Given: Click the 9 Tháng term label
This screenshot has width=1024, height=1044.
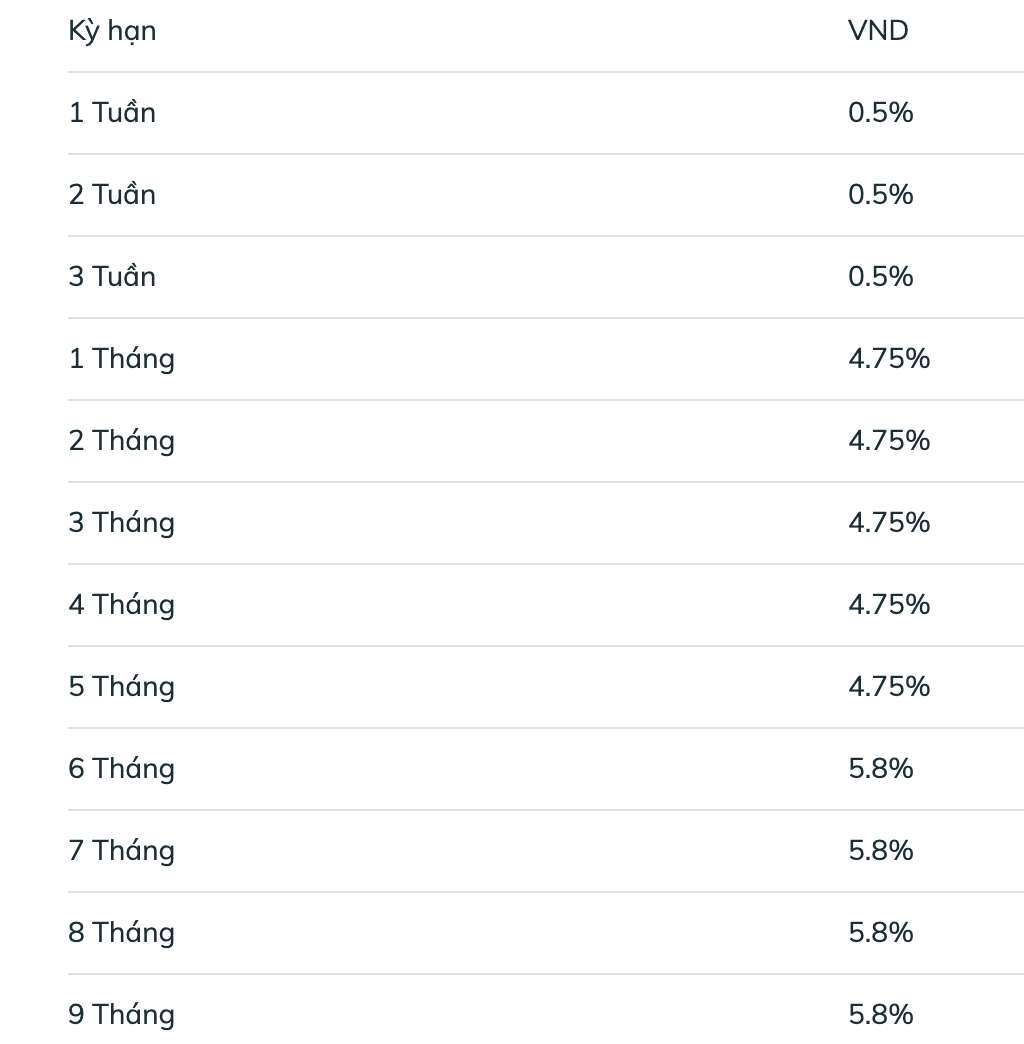Looking at the screenshot, I should pos(121,1015).
